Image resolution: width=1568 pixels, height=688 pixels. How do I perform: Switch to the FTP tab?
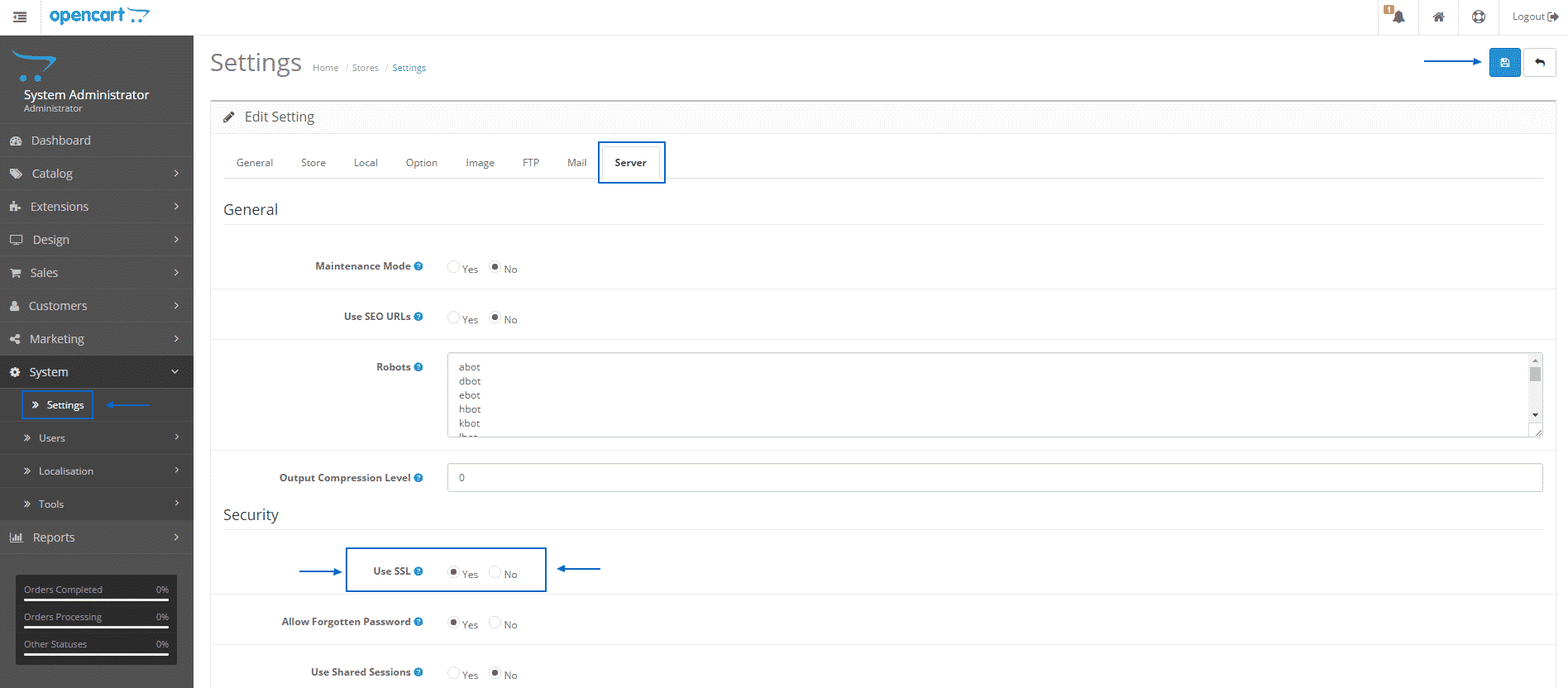click(x=531, y=163)
